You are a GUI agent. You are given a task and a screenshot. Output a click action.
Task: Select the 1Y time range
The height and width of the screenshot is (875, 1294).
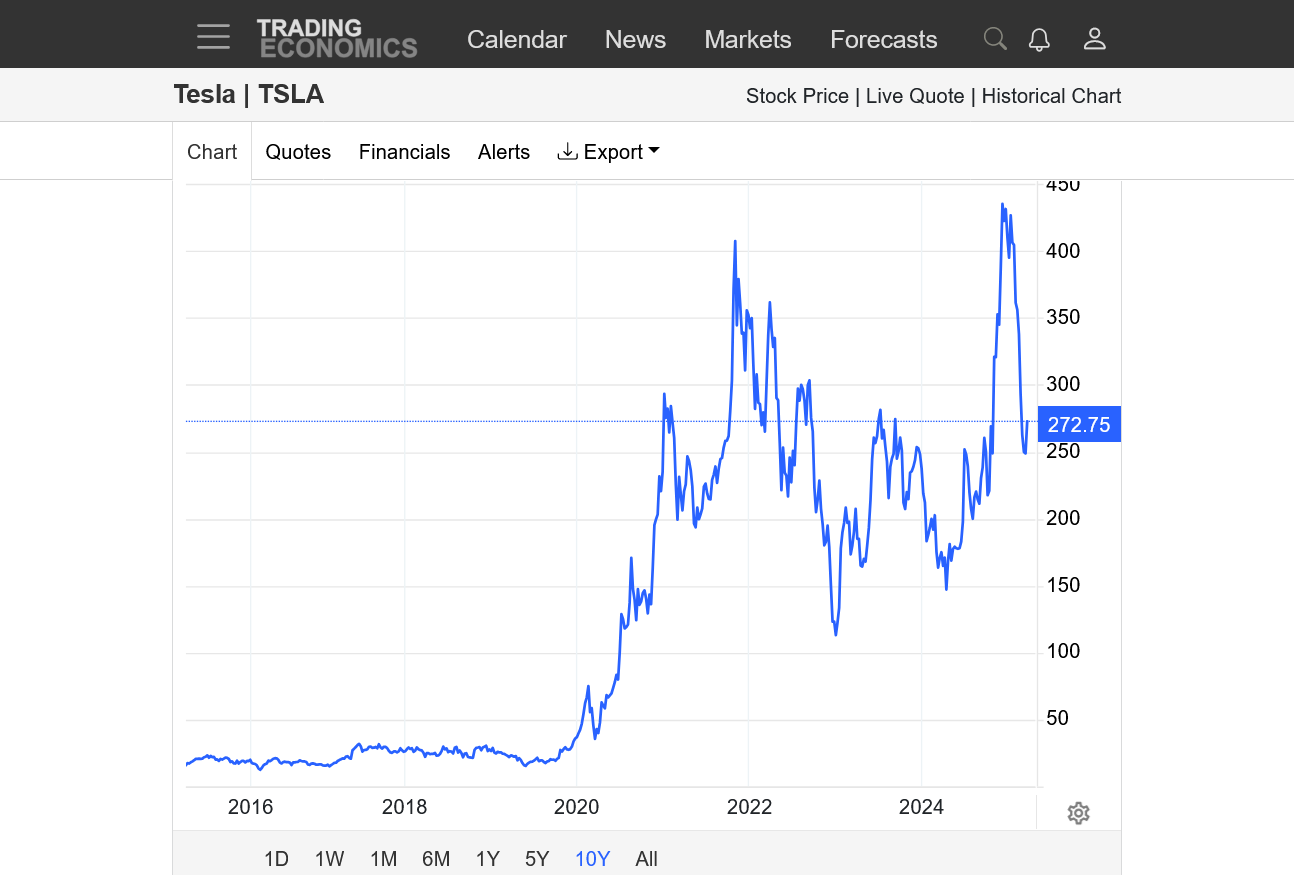pos(487,858)
